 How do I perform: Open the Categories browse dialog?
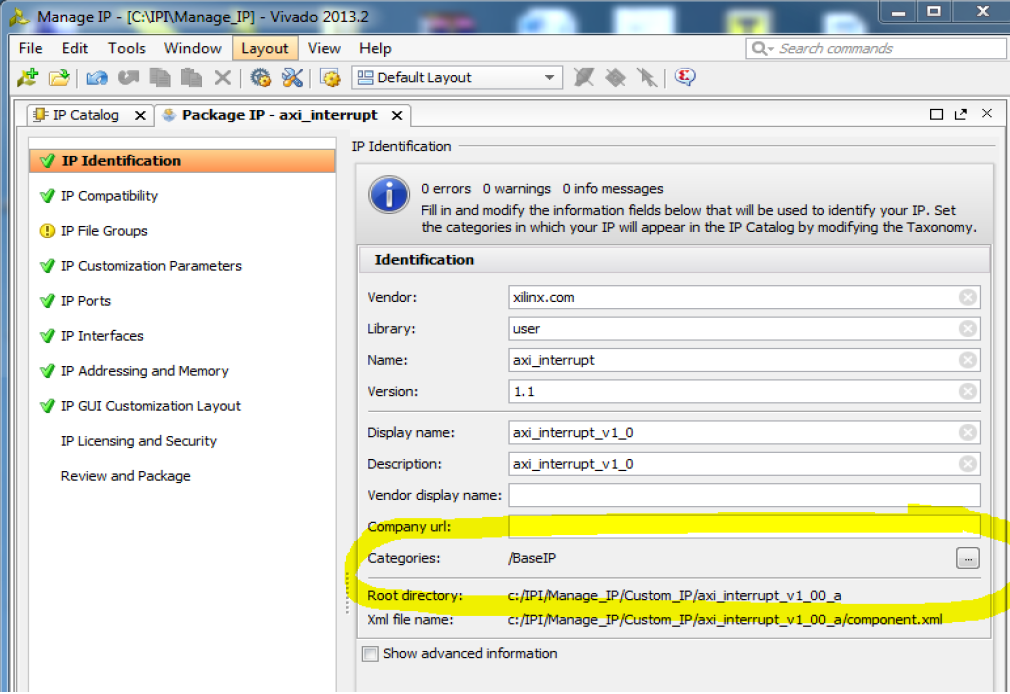967,558
